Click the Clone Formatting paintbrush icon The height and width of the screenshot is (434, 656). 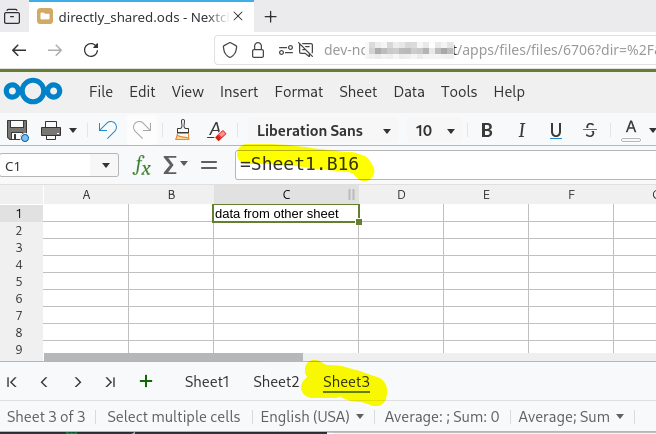tap(182, 130)
